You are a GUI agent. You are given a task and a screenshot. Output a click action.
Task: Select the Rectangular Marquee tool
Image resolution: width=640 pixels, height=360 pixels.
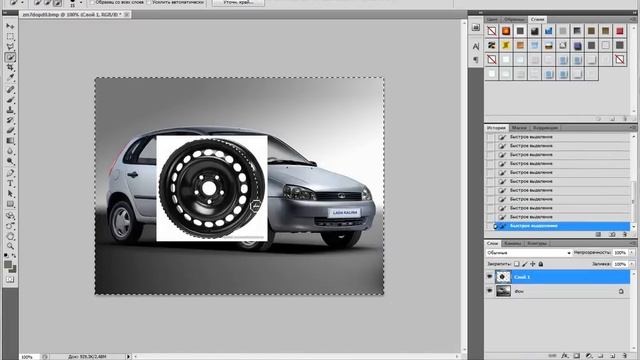coord(10,36)
